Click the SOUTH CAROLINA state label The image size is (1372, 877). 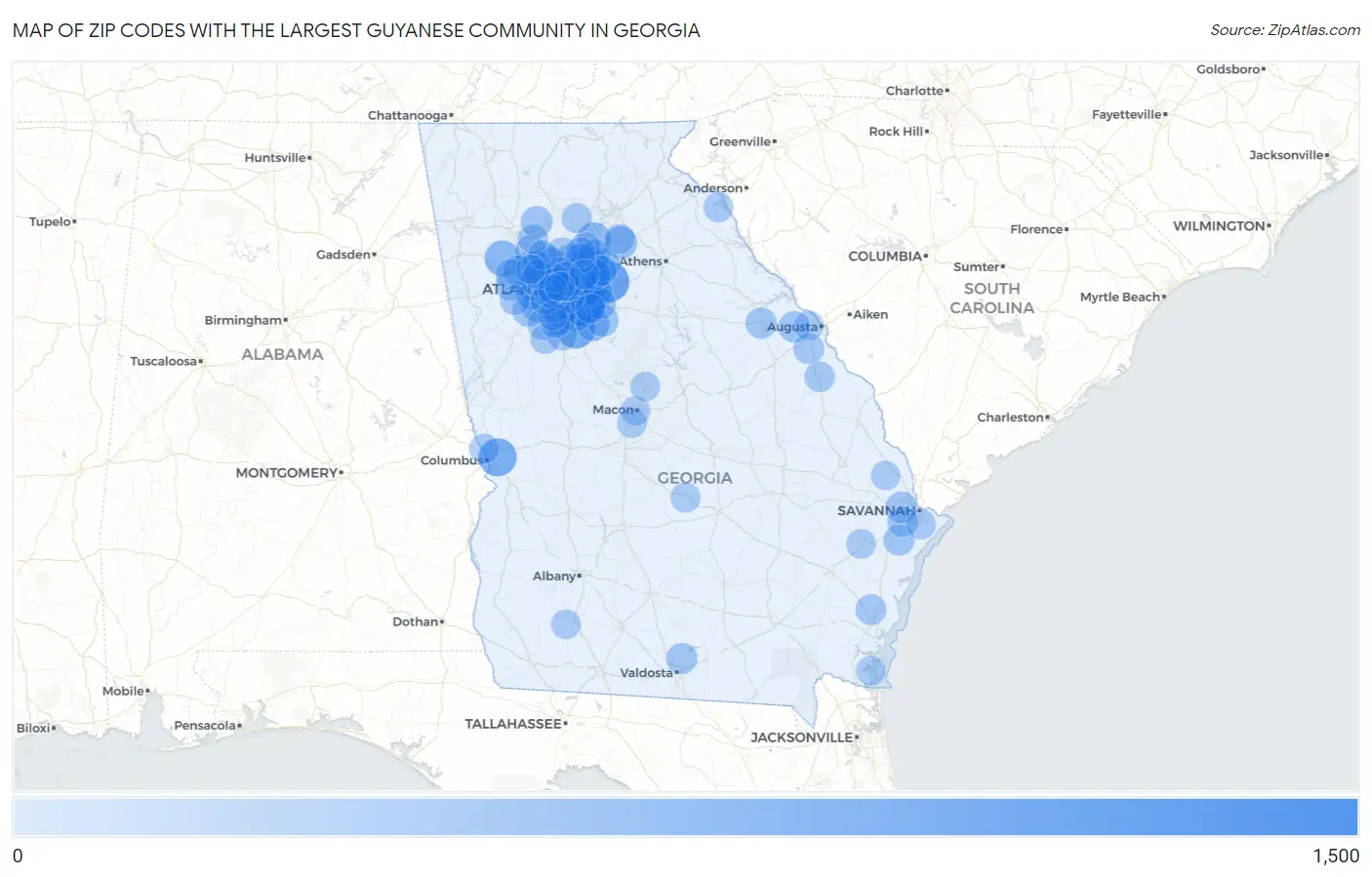pyautogui.click(x=991, y=299)
